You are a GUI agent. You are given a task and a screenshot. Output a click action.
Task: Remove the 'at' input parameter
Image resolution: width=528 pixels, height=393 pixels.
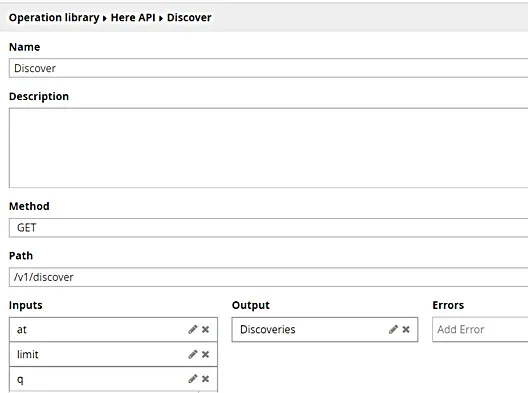(x=205, y=329)
